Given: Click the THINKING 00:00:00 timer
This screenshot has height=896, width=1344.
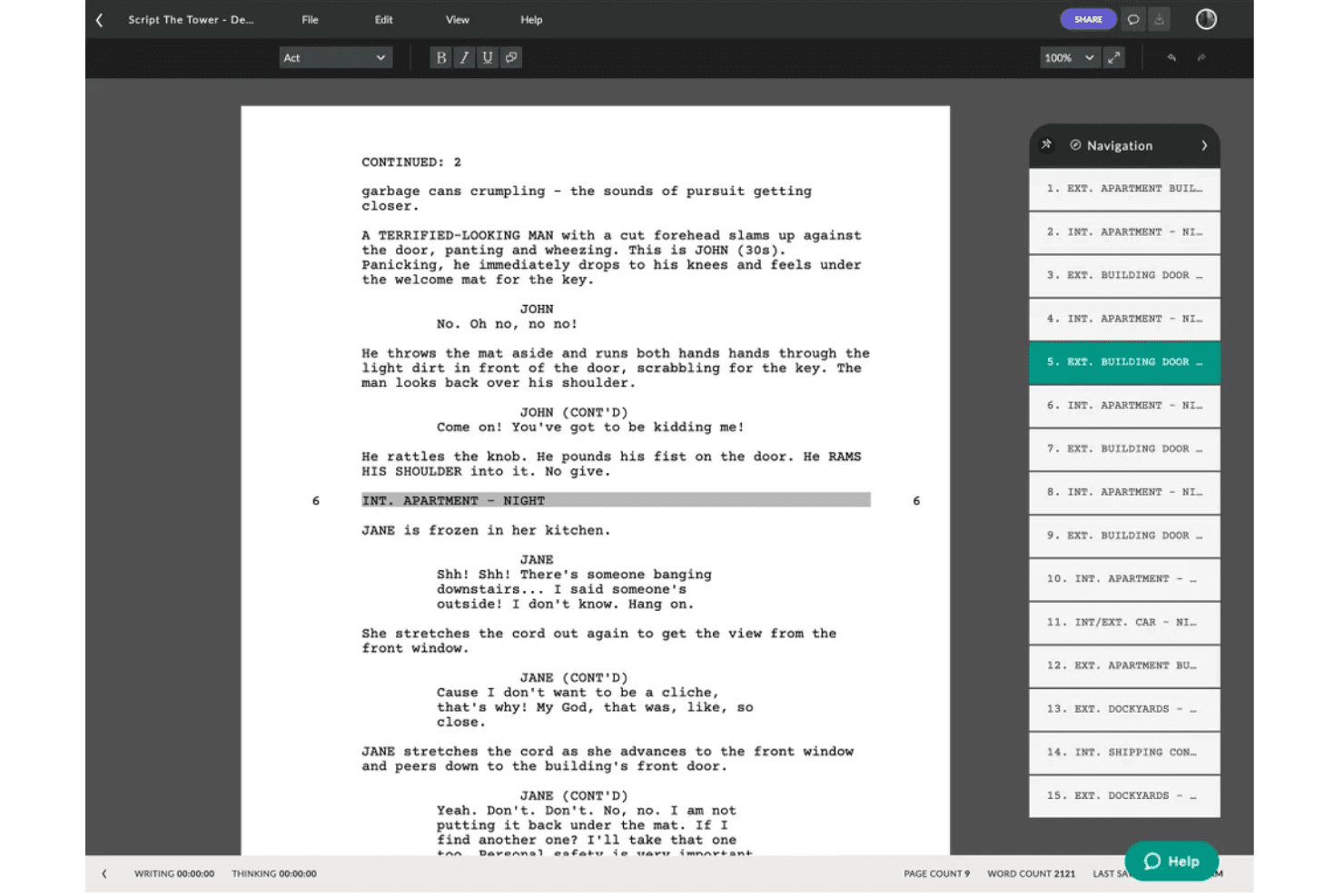Looking at the screenshot, I should [274, 873].
